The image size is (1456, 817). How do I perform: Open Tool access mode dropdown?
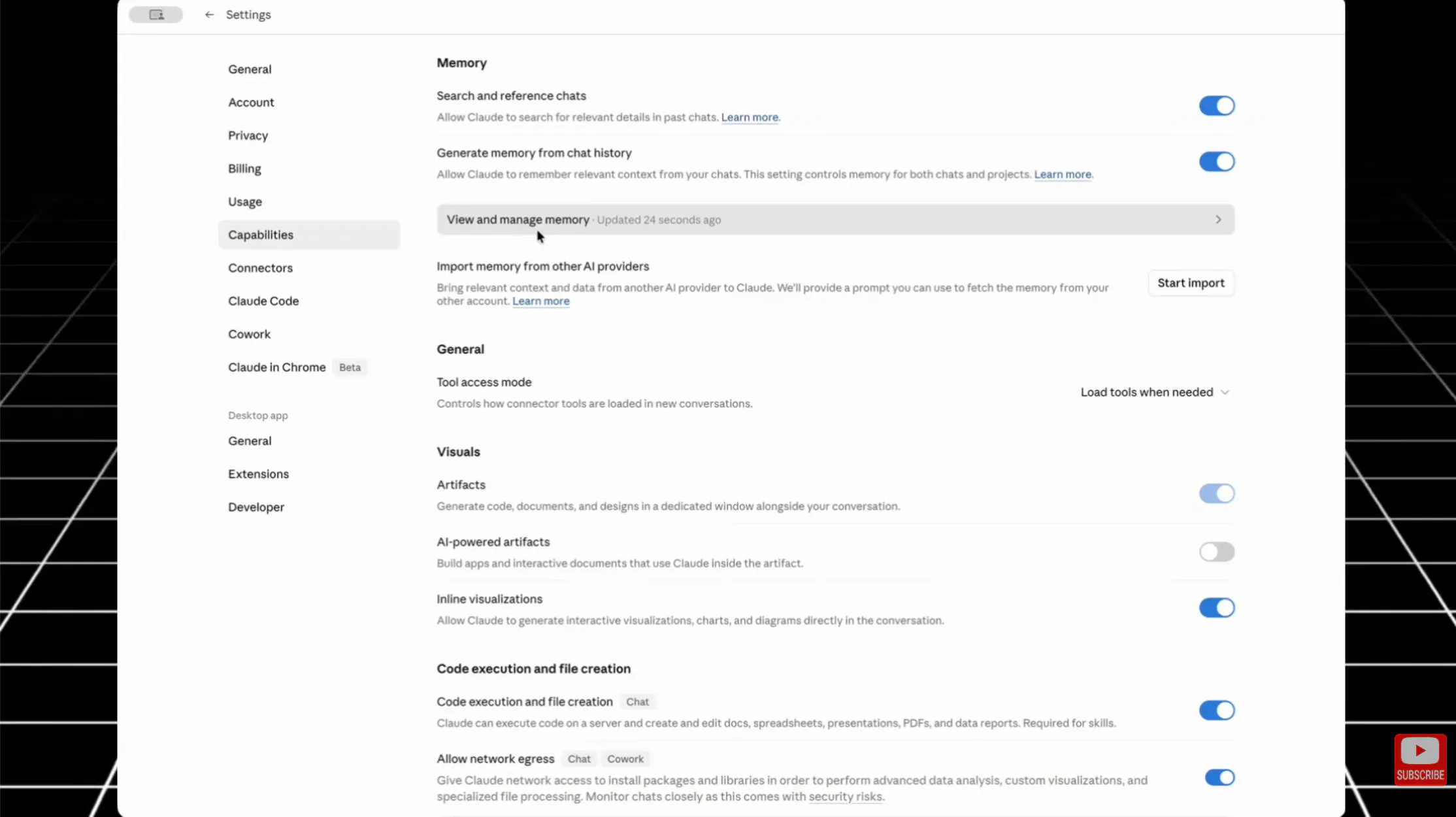[x=1155, y=392]
